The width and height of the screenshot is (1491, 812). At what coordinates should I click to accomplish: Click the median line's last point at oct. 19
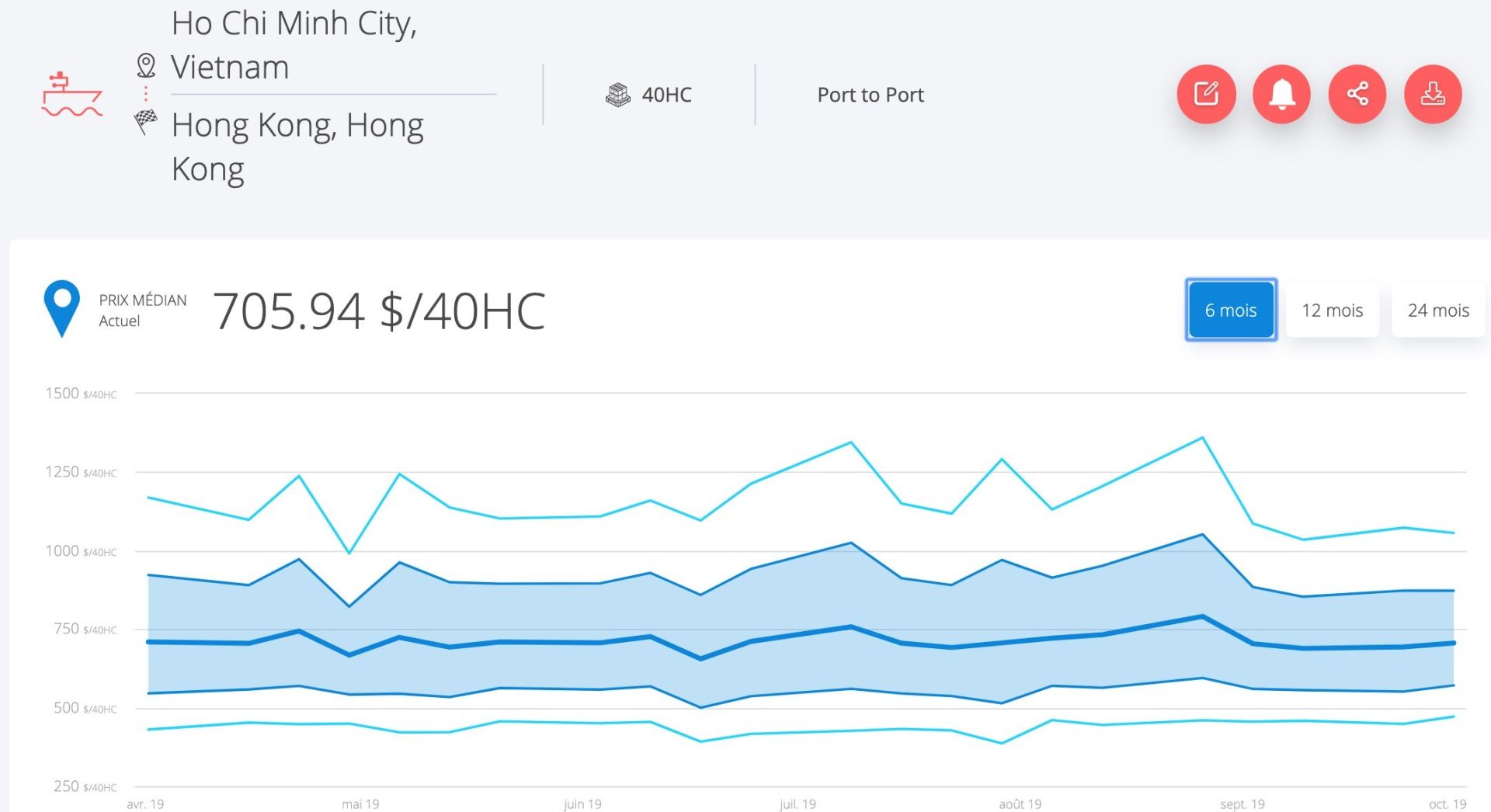[1453, 643]
